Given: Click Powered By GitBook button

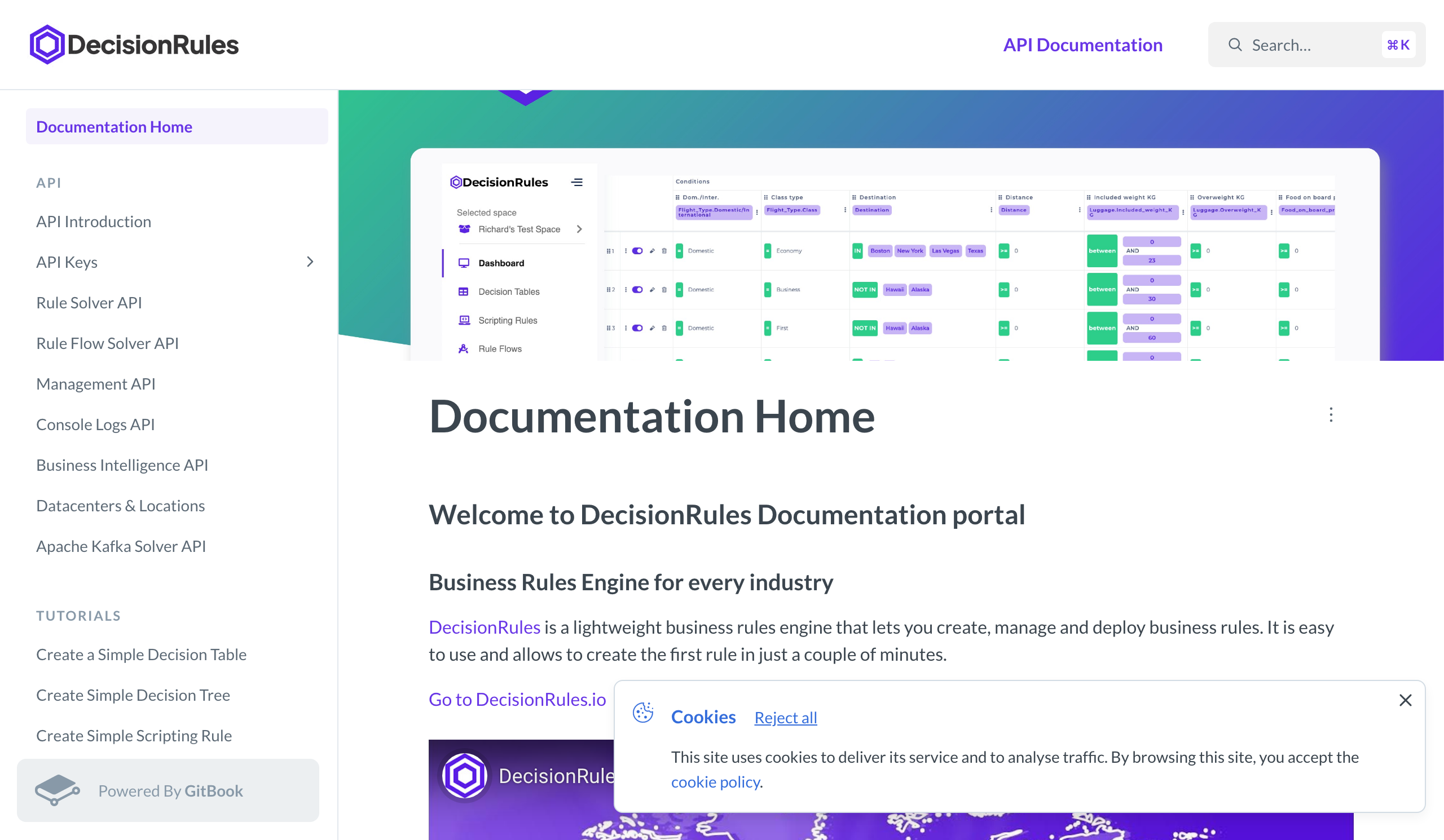Looking at the screenshot, I should 168,790.
